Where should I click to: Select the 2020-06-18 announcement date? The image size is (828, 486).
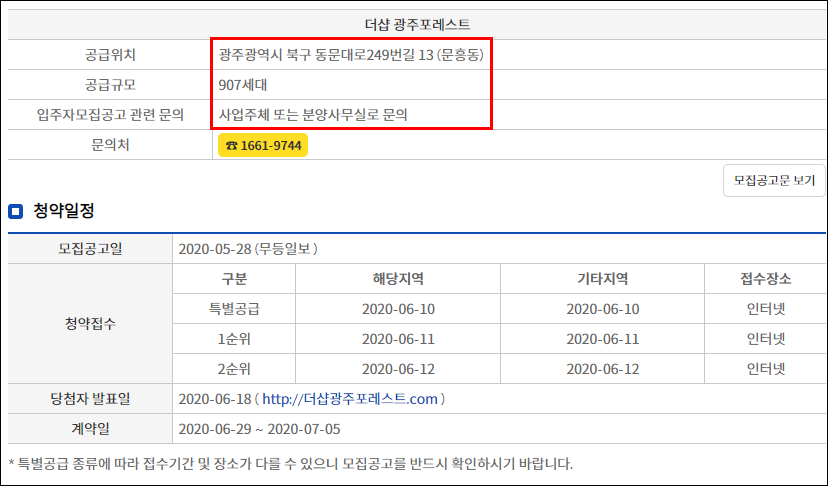[215, 399]
